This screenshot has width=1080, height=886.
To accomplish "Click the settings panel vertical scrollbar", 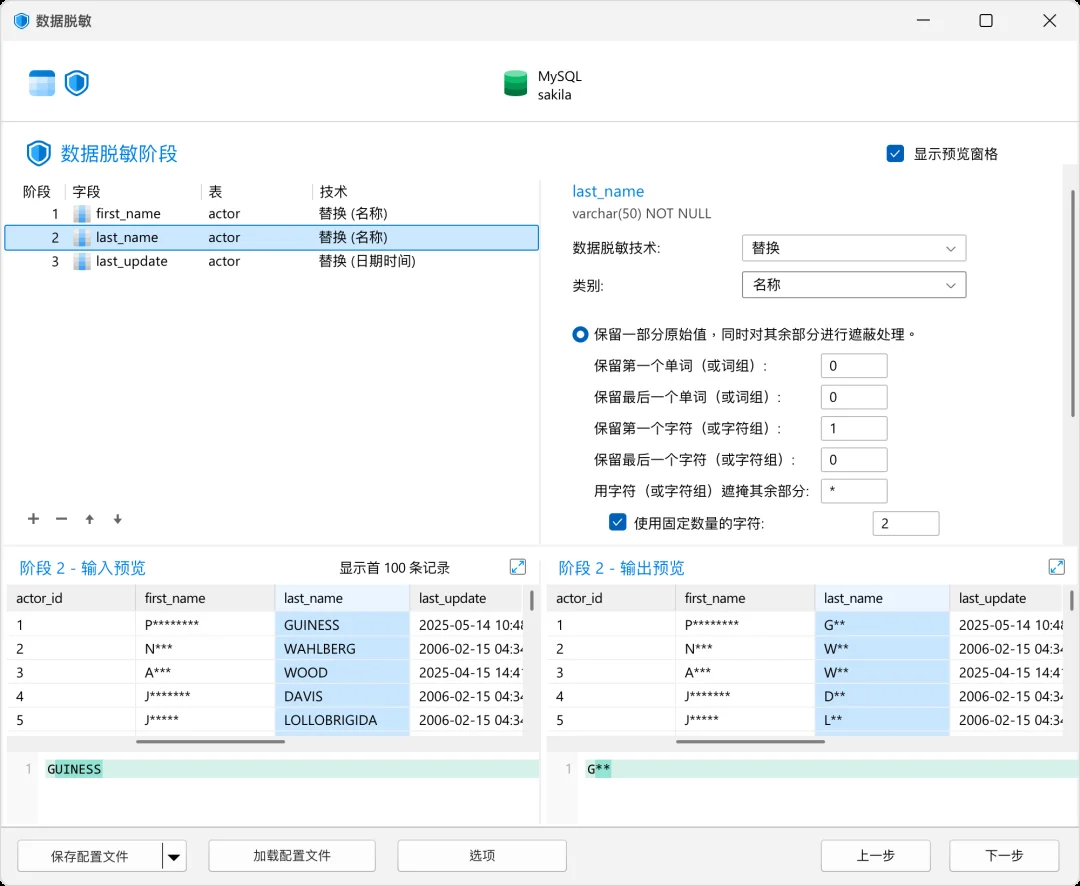I will [x=1072, y=303].
